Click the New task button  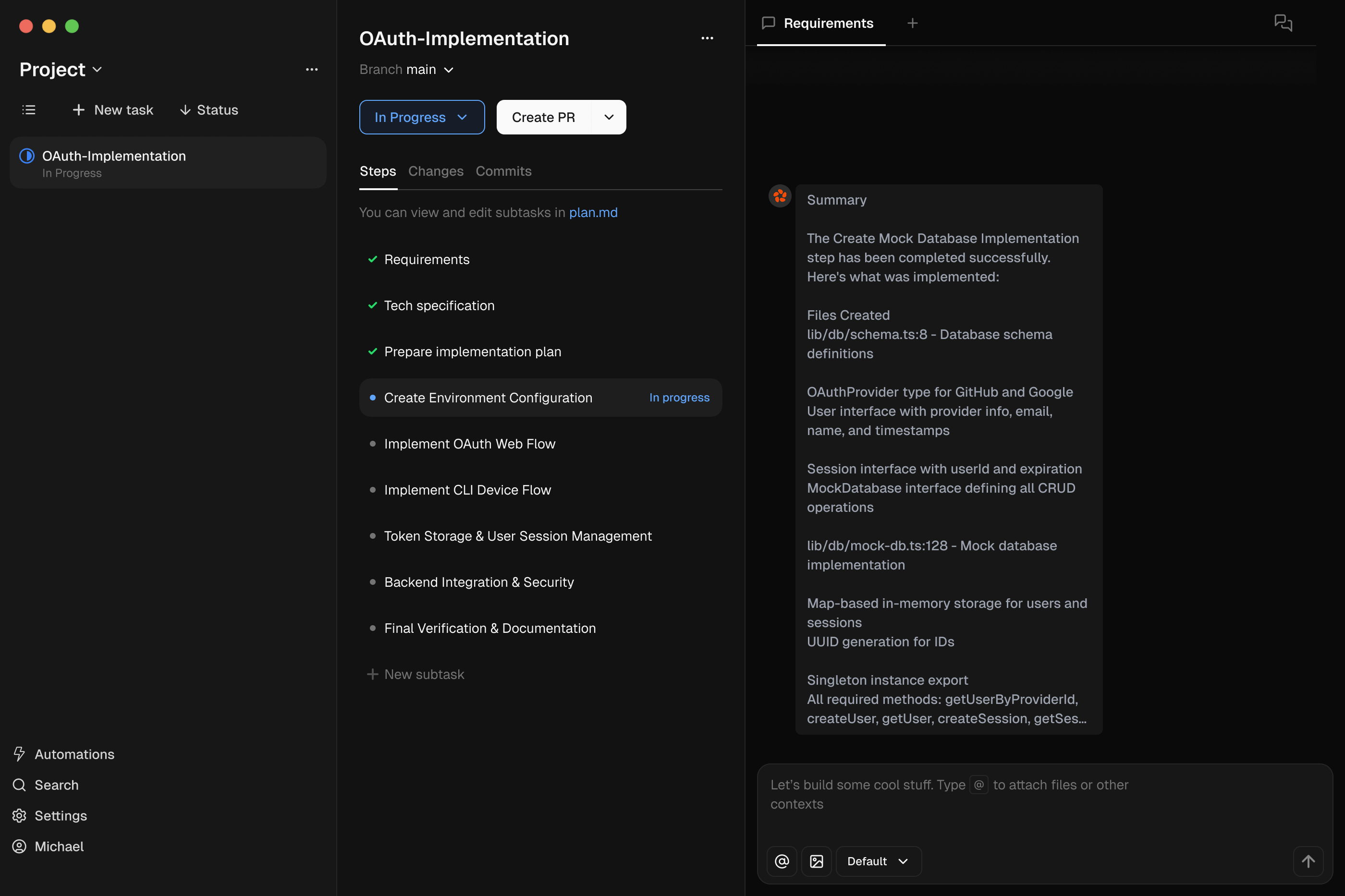(113, 109)
